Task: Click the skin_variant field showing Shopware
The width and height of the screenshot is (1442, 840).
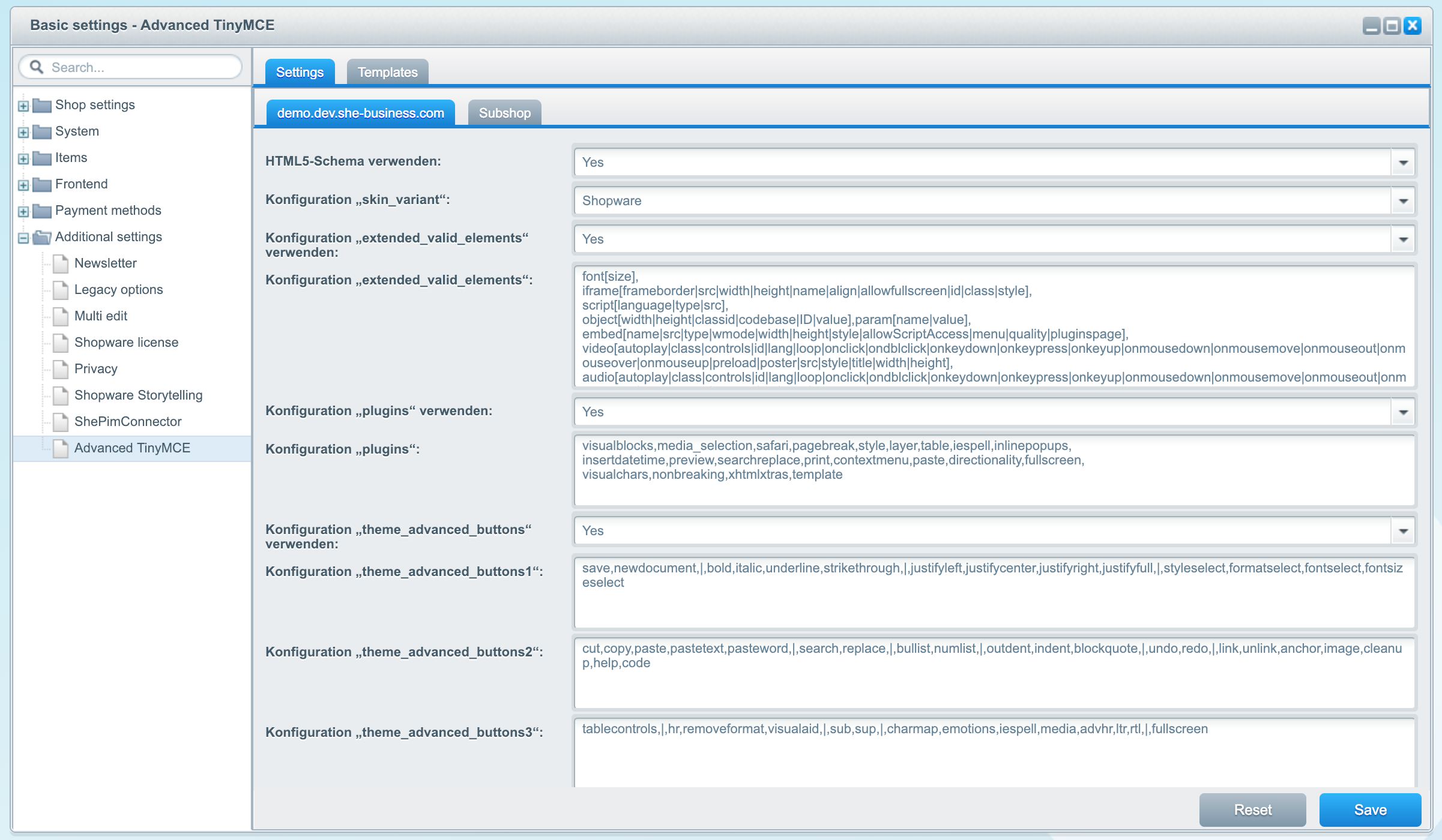Action: (x=983, y=201)
